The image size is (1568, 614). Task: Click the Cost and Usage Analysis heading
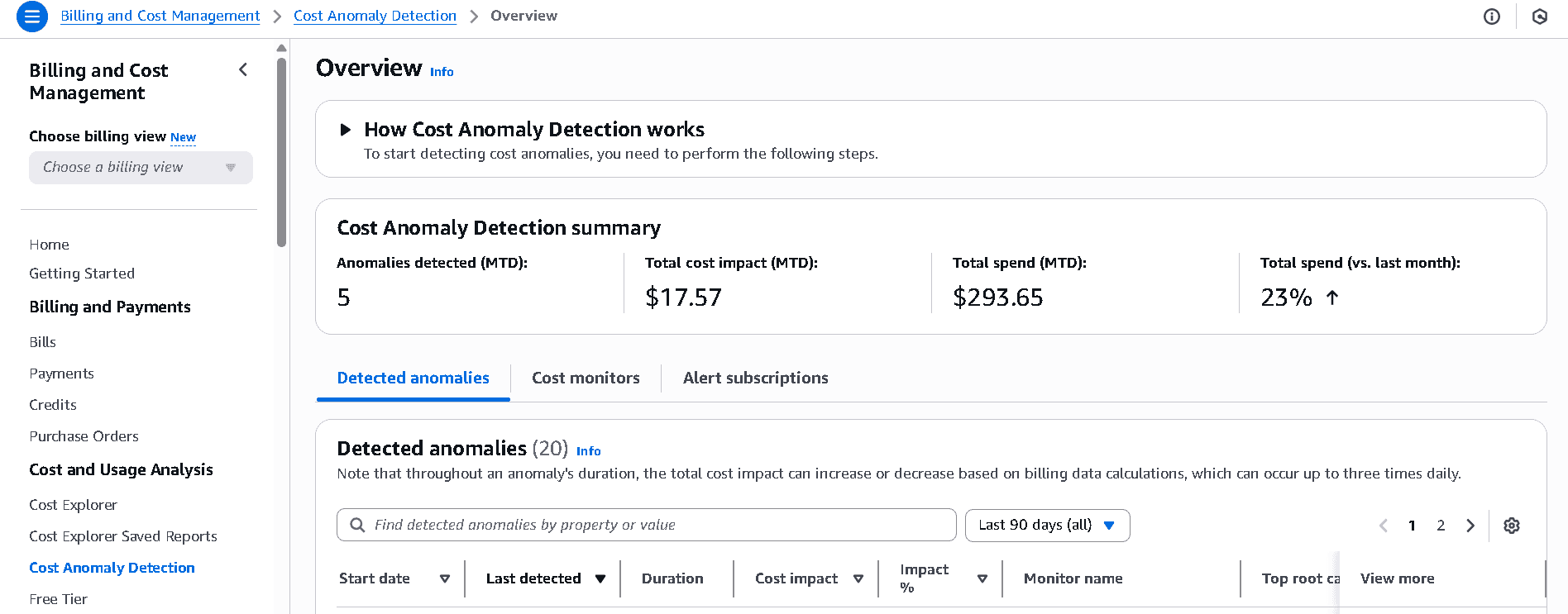(121, 469)
